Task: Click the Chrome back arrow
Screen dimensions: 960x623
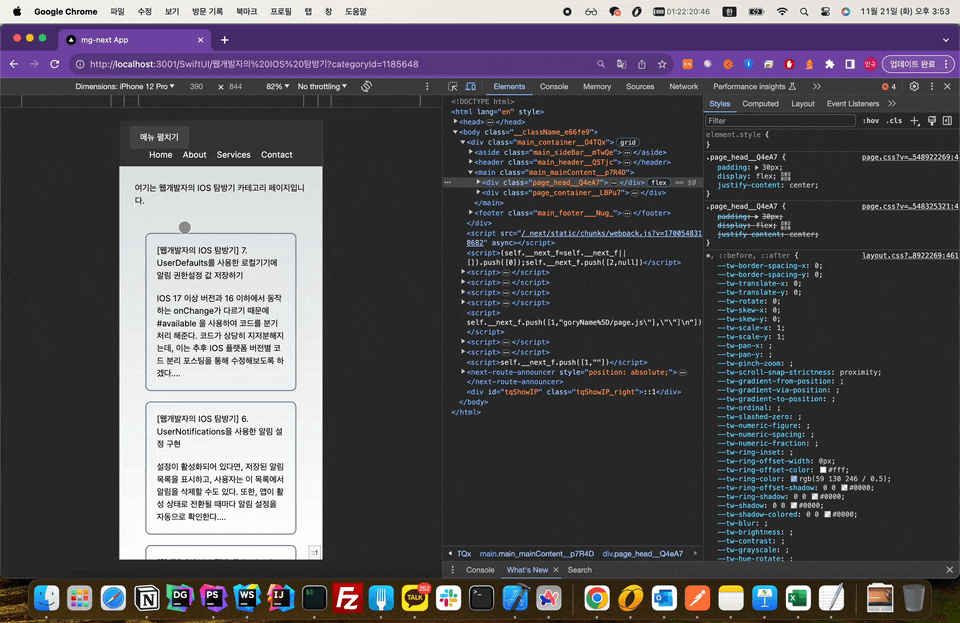Action: click(x=14, y=64)
